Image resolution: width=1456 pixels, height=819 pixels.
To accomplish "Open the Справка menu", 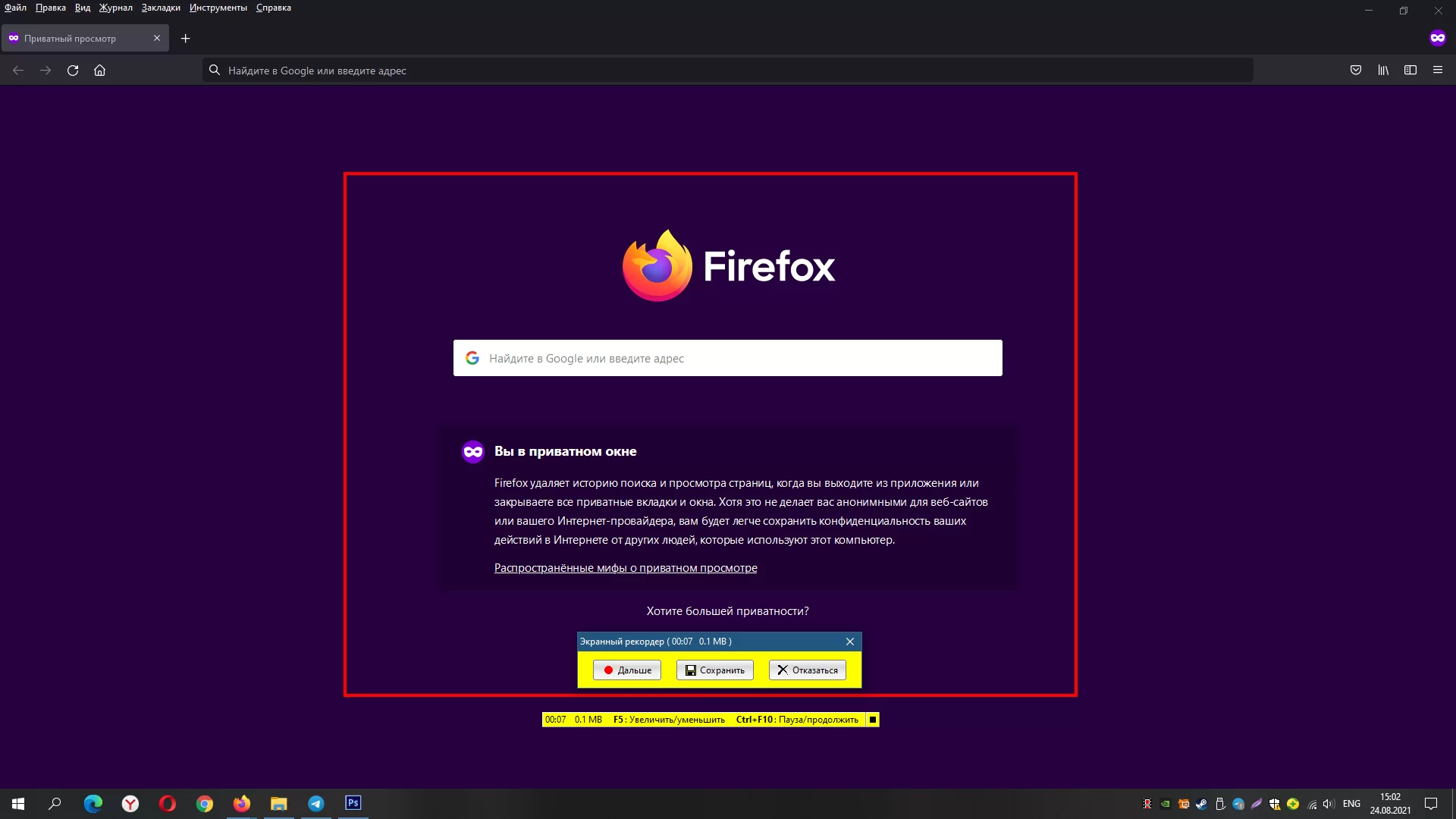I will point(274,8).
